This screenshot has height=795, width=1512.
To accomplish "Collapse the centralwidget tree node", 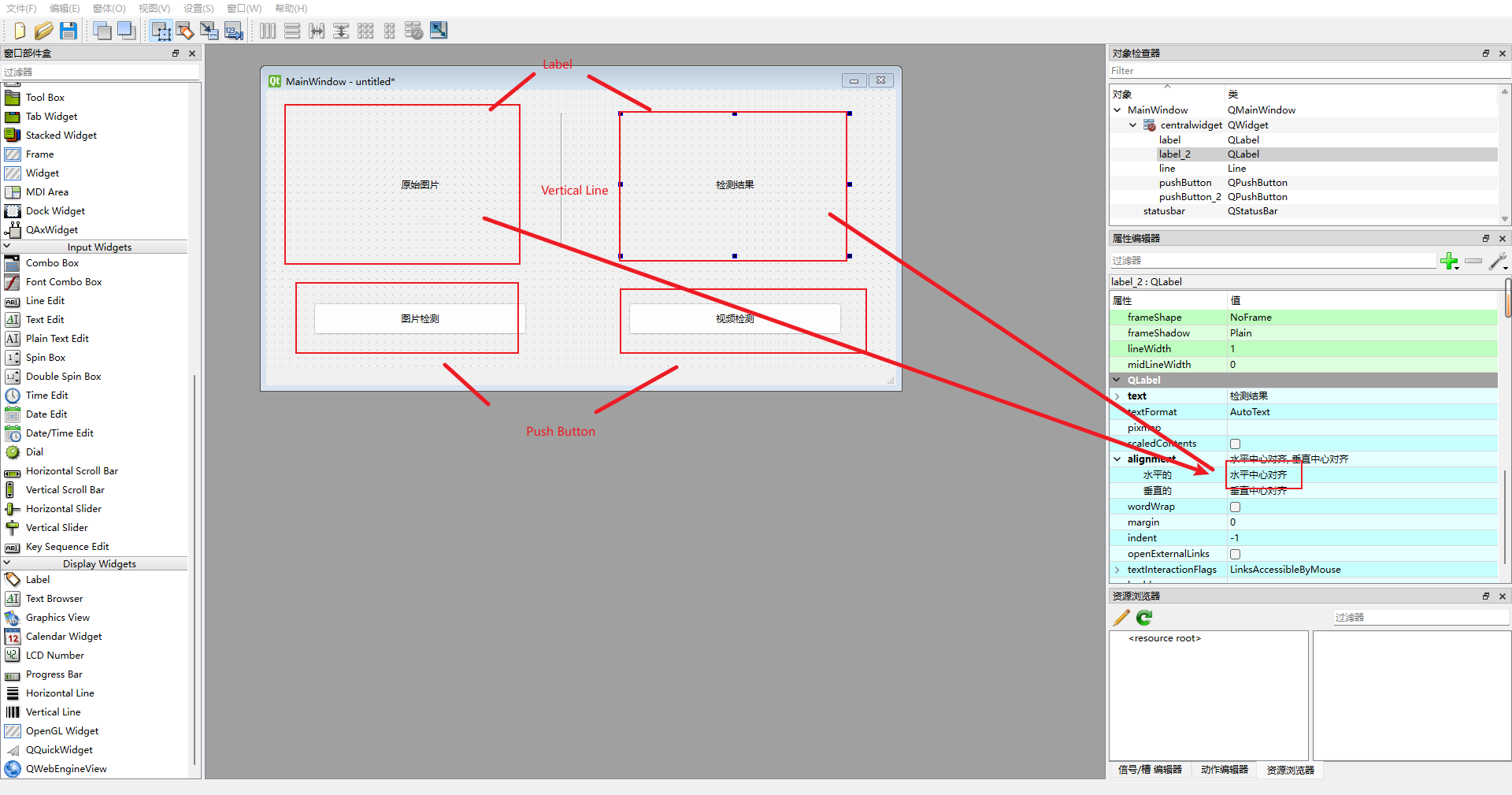I will [x=1132, y=124].
